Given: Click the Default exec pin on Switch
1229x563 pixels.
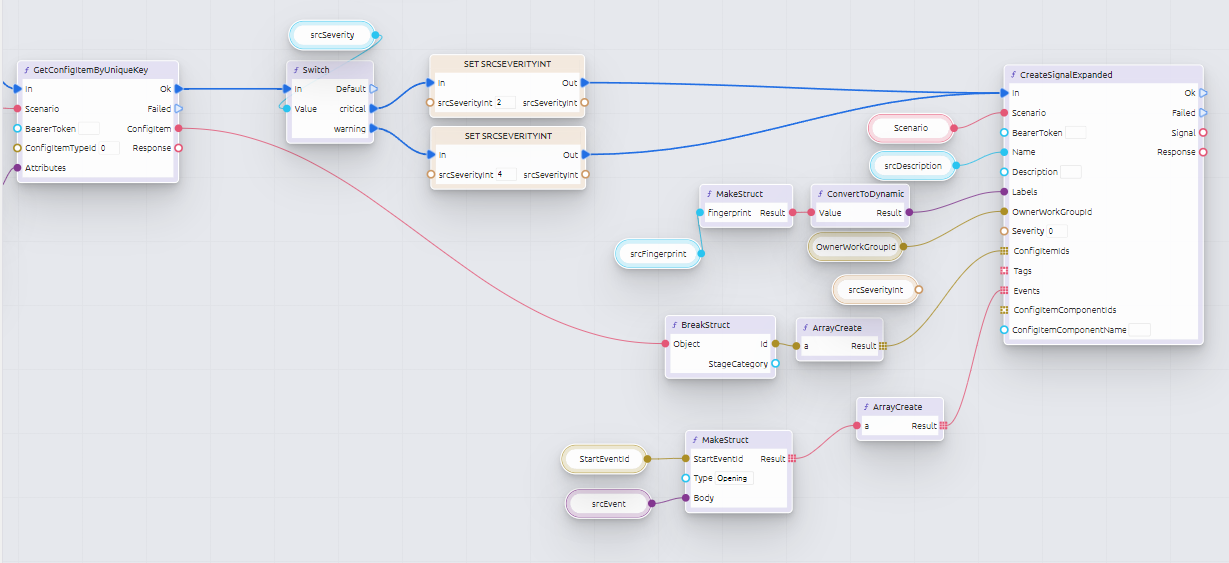Looking at the screenshot, I should [373, 89].
